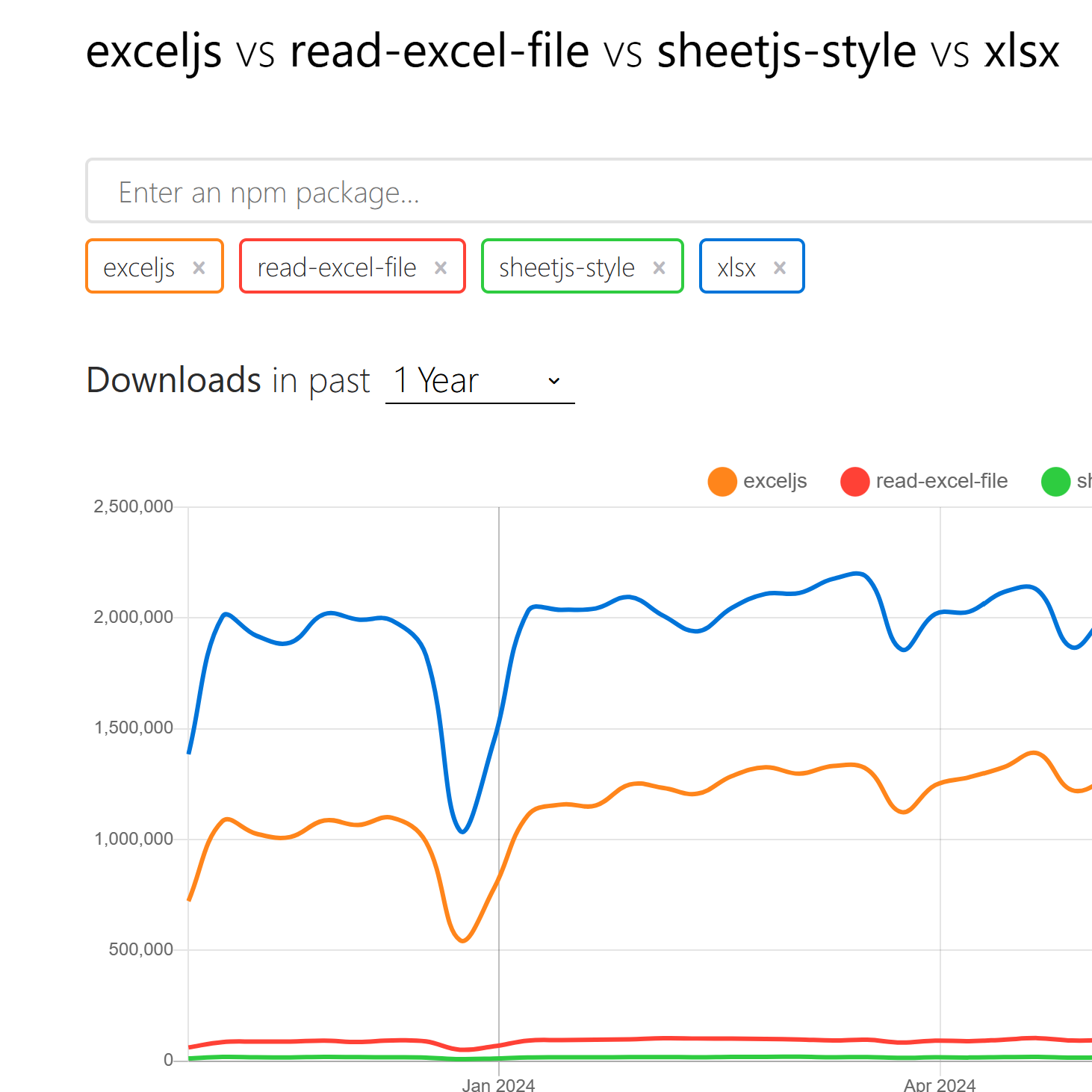The height and width of the screenshot is (1092, 1092).
Task: Remove the exceljs package tag
Action: (199, 267)
